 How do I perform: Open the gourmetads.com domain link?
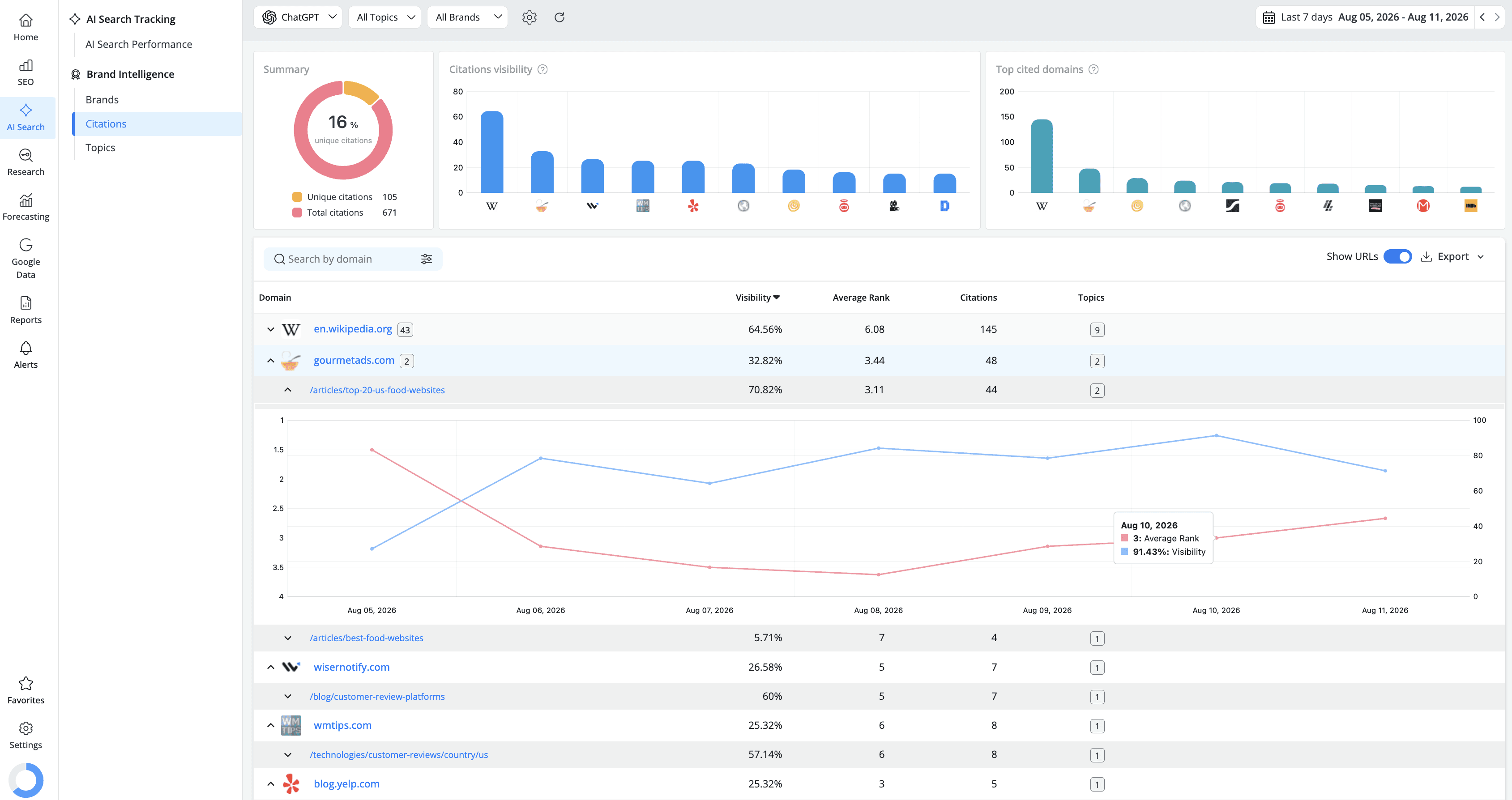[x=354, y=360]
